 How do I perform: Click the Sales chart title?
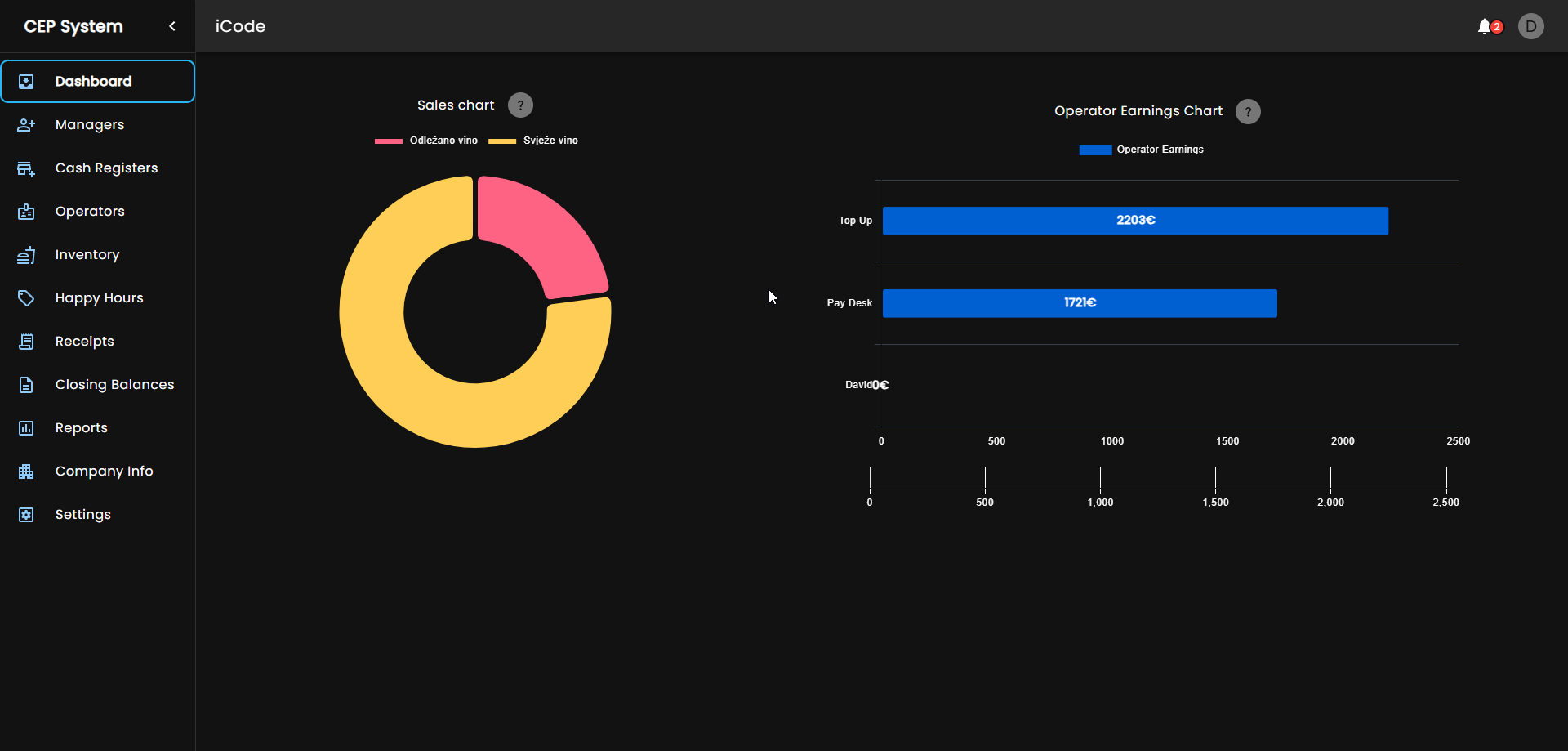point(456,105)
